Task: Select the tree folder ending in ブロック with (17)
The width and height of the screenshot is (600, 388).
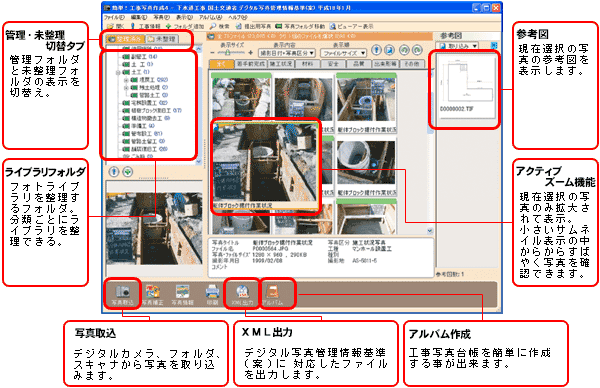Action: point(152,111)
